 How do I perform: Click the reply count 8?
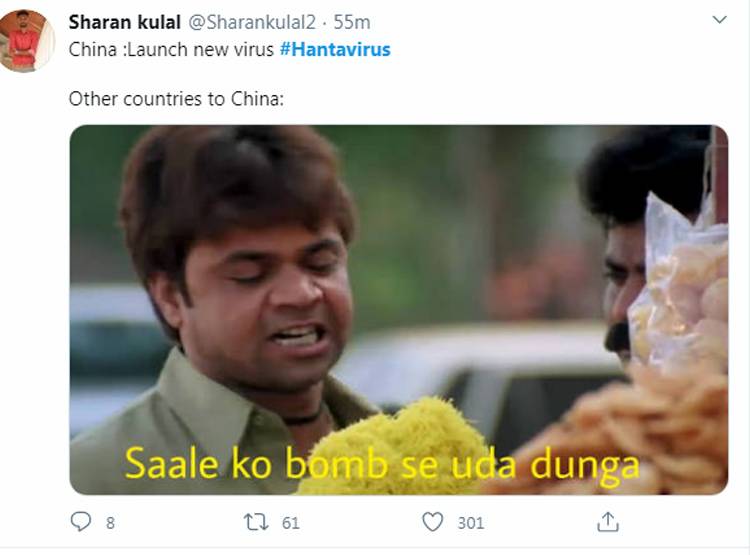point(110,523)
